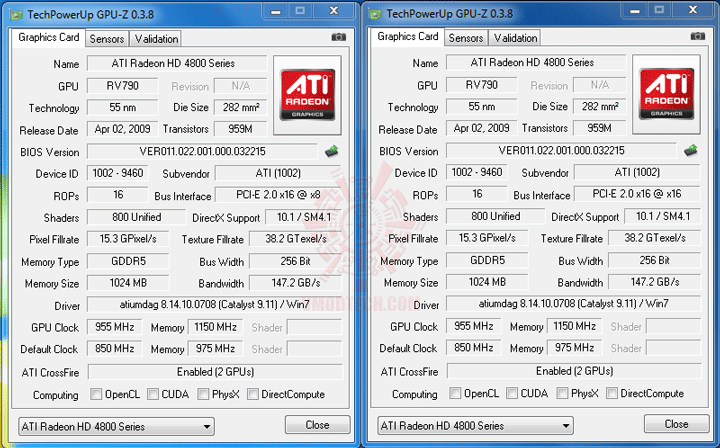Click default Memory 975 MHz in left window
The width and height of the screenshot is (720, 448).
(215, 349)
